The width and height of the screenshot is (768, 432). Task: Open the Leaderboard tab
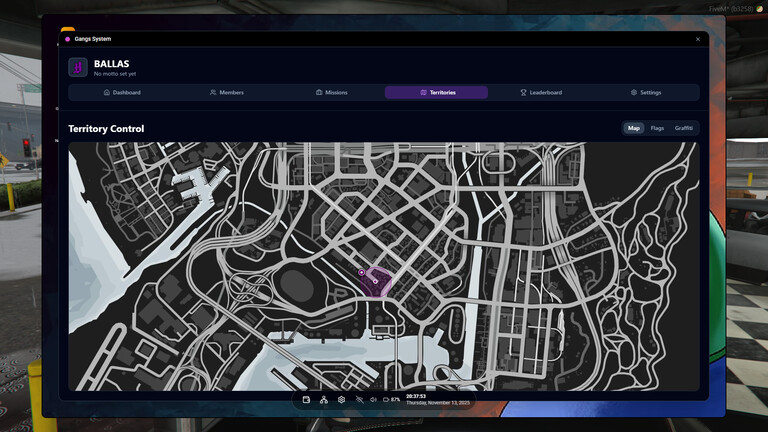point(541,93)
